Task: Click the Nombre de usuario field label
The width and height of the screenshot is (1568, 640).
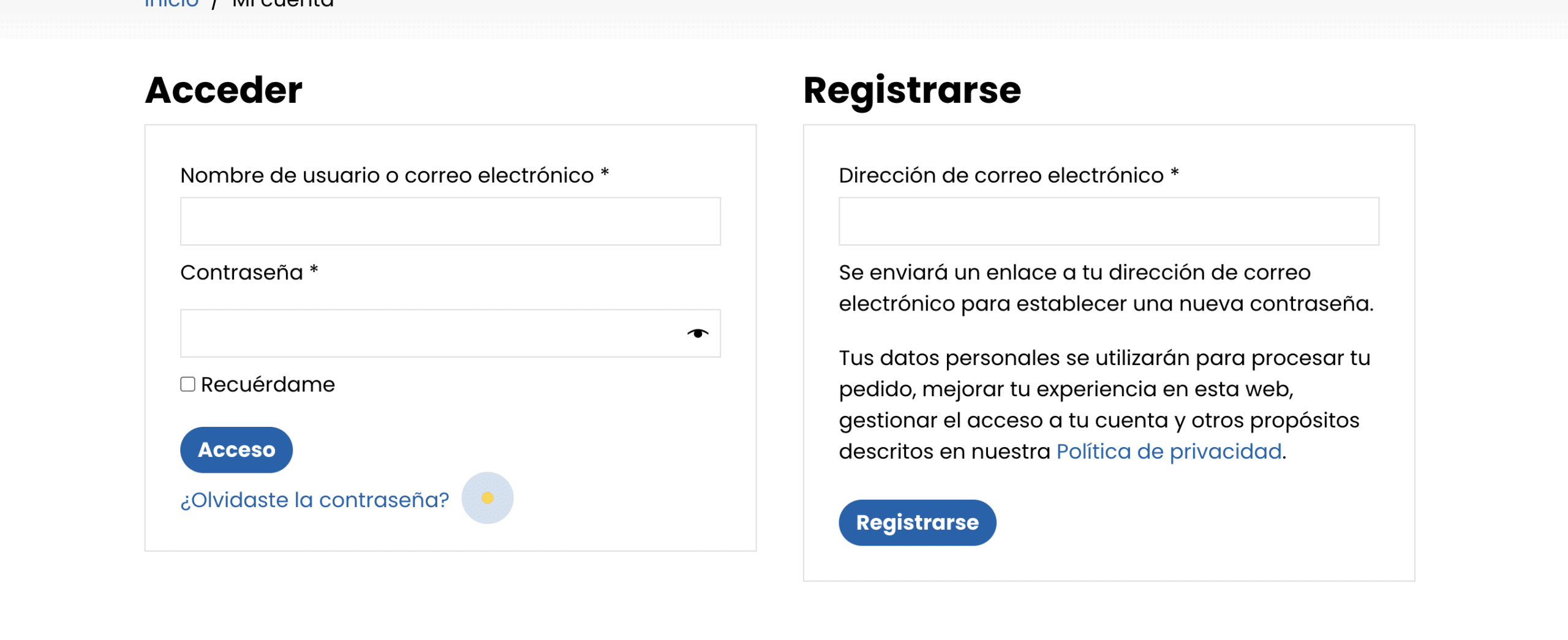Action: [387, 176]
